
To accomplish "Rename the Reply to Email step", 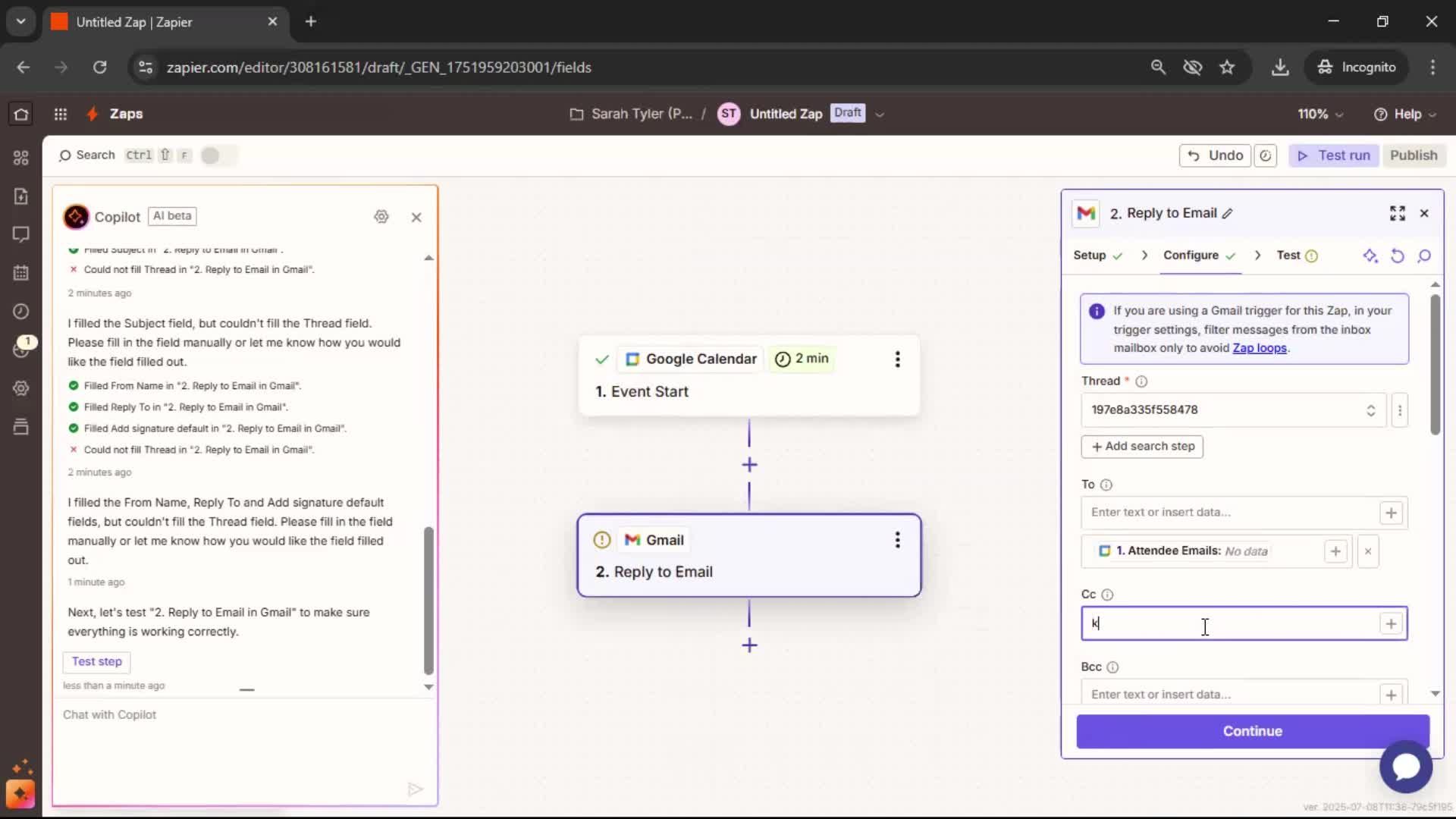I will [1228, 214].
